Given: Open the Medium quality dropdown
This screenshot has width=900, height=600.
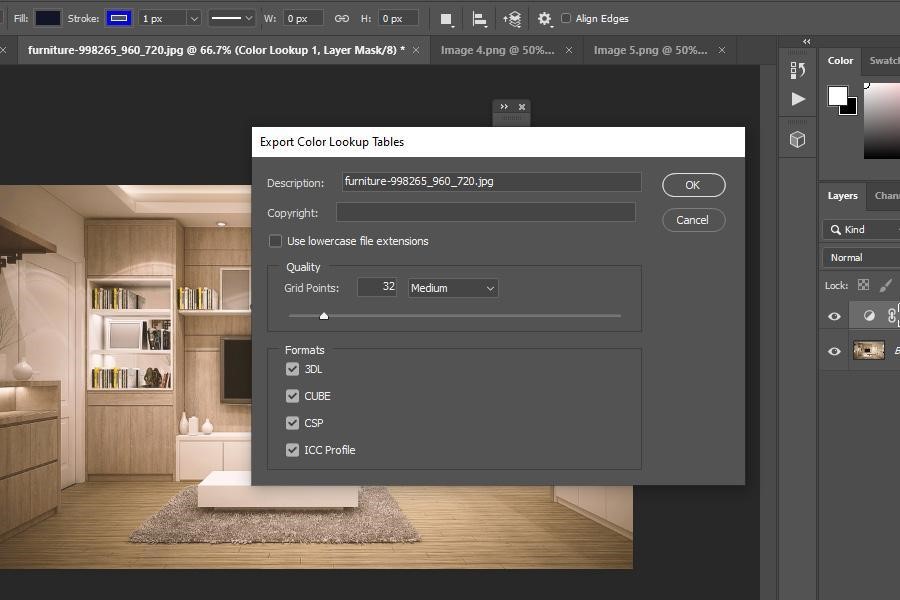Looking at the screenshot, I should [453, 288].
